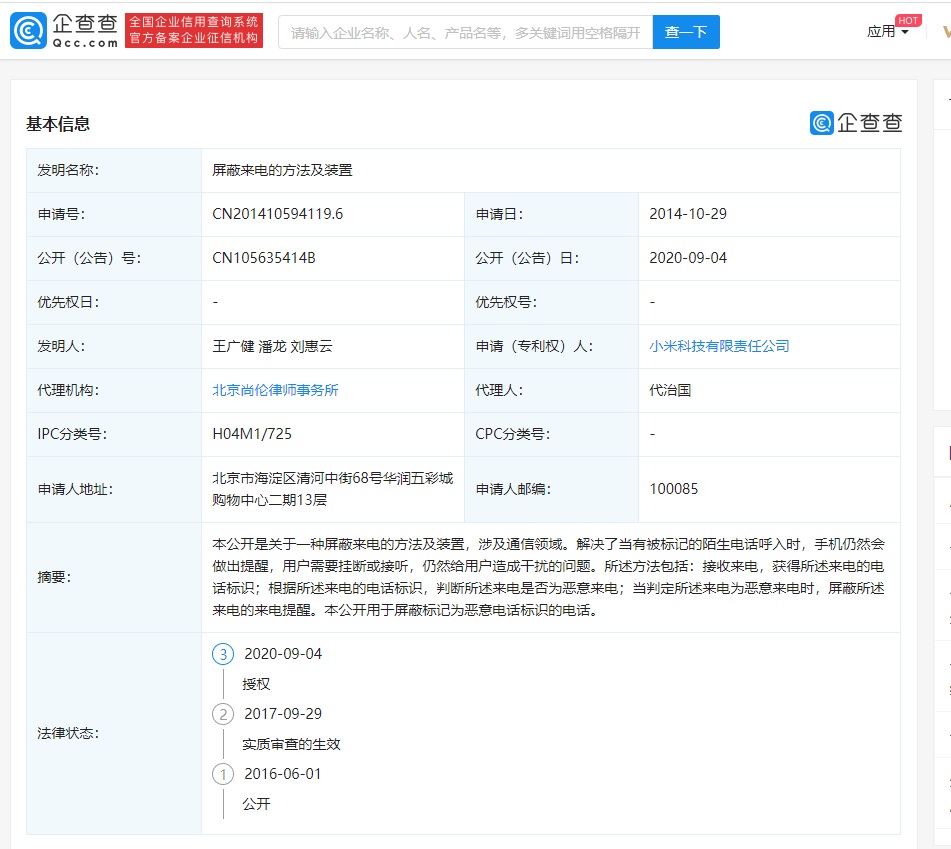The height and width of the screenshot is (849, 951).
Task: Select legal status step 3 circle
Action: (223, 654)
